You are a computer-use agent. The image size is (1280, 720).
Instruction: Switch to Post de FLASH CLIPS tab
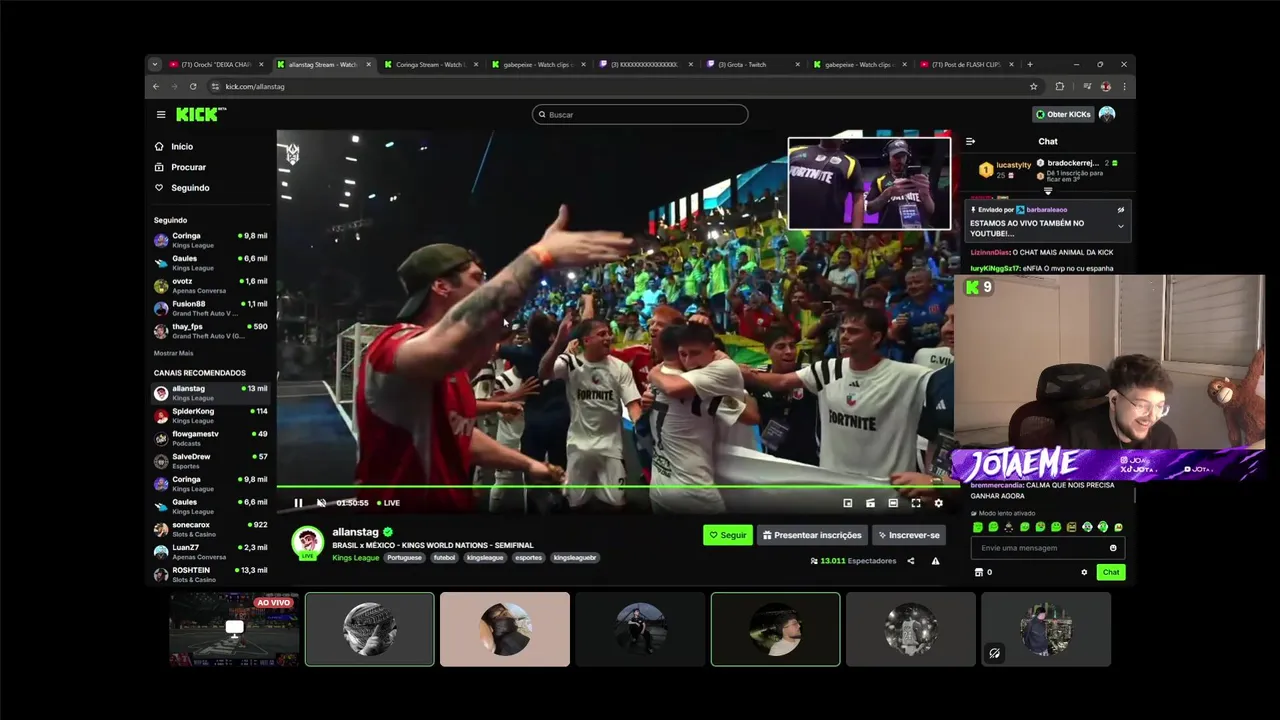tap(966, 64)
